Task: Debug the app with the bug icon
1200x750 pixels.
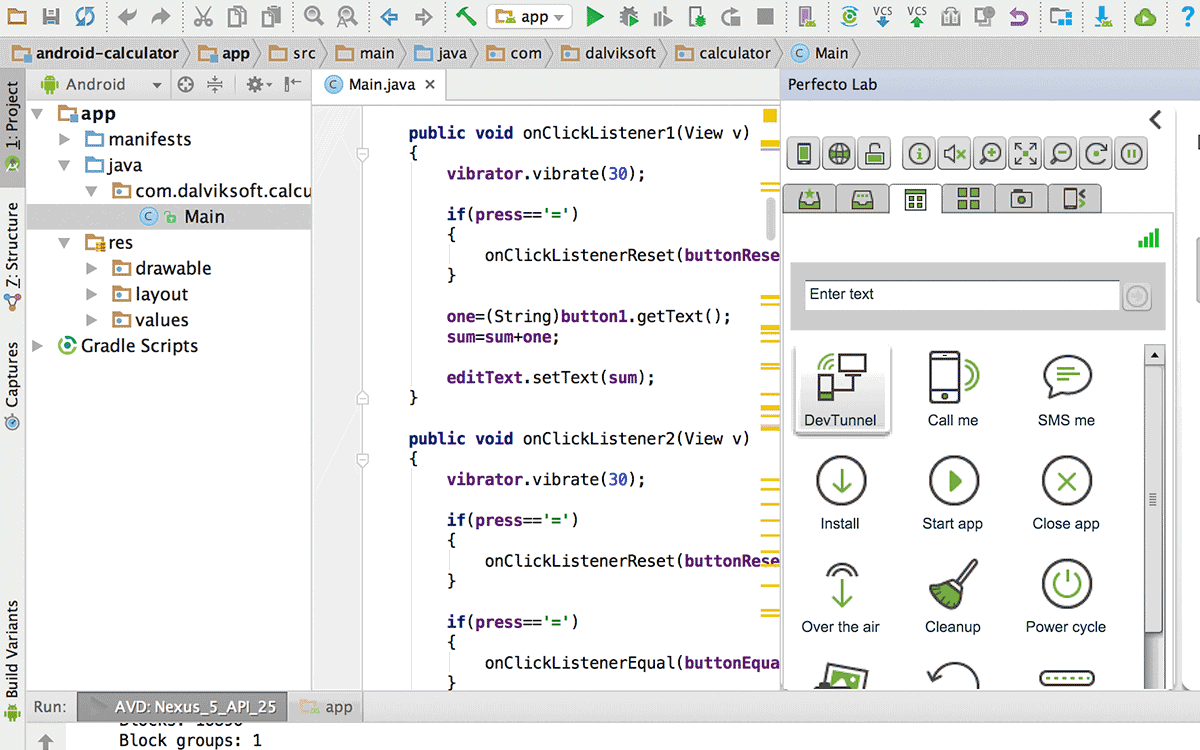Action: coord(628,16)
